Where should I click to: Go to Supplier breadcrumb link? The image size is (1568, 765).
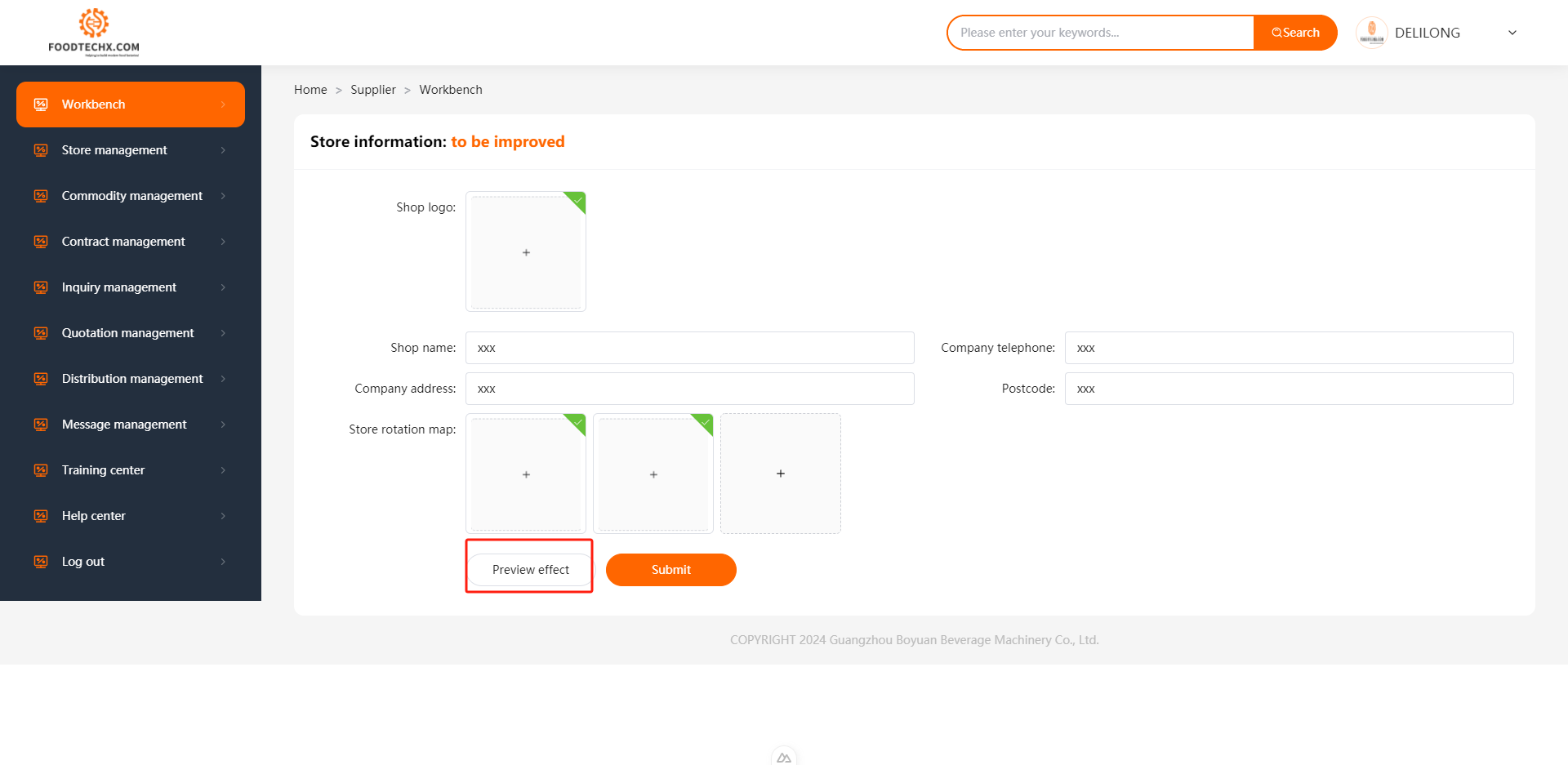tap(373, 90)
